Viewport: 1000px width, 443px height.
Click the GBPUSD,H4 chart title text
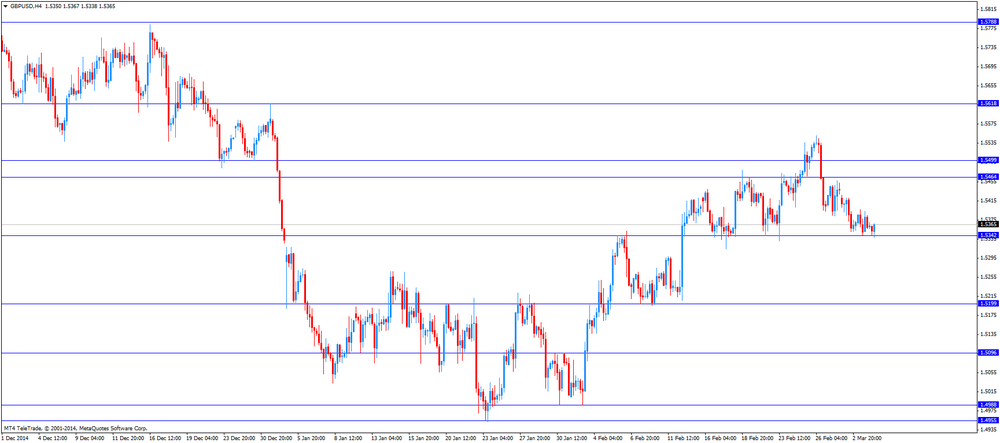pos(26,5)
